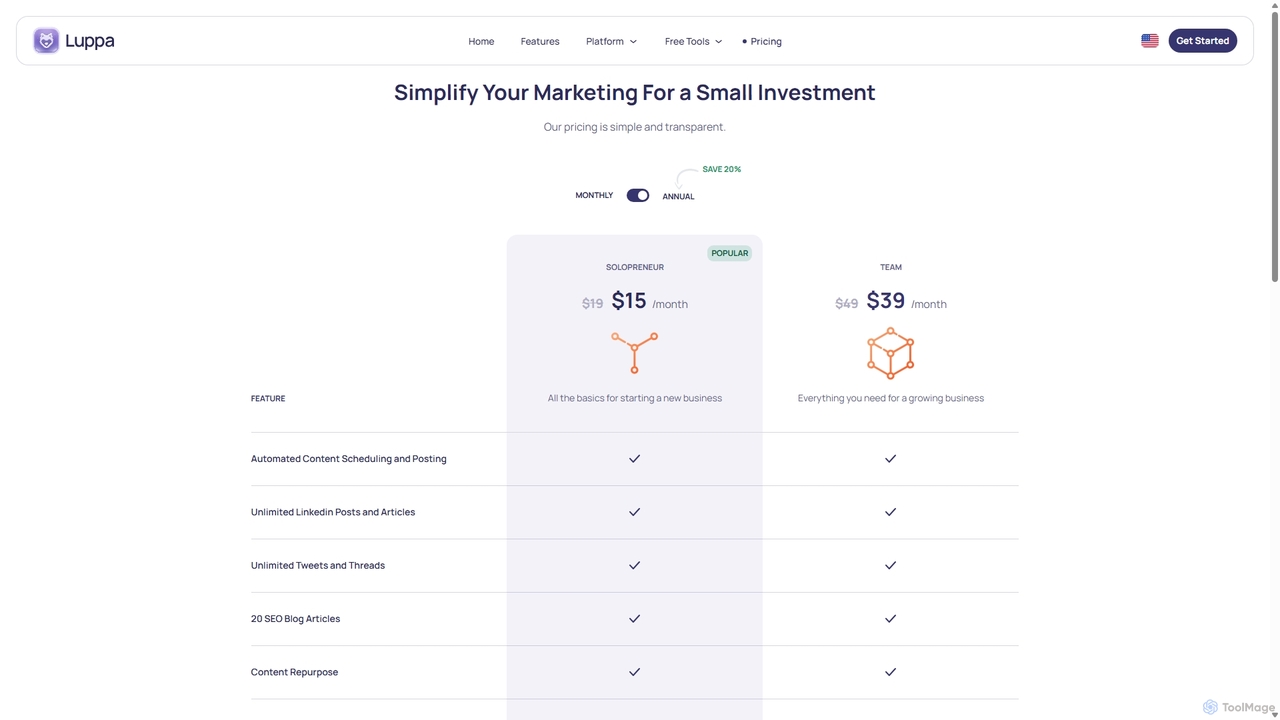Click 'Everything you need for a growing business'
The image size is (1280, 720).
[891, 398]
